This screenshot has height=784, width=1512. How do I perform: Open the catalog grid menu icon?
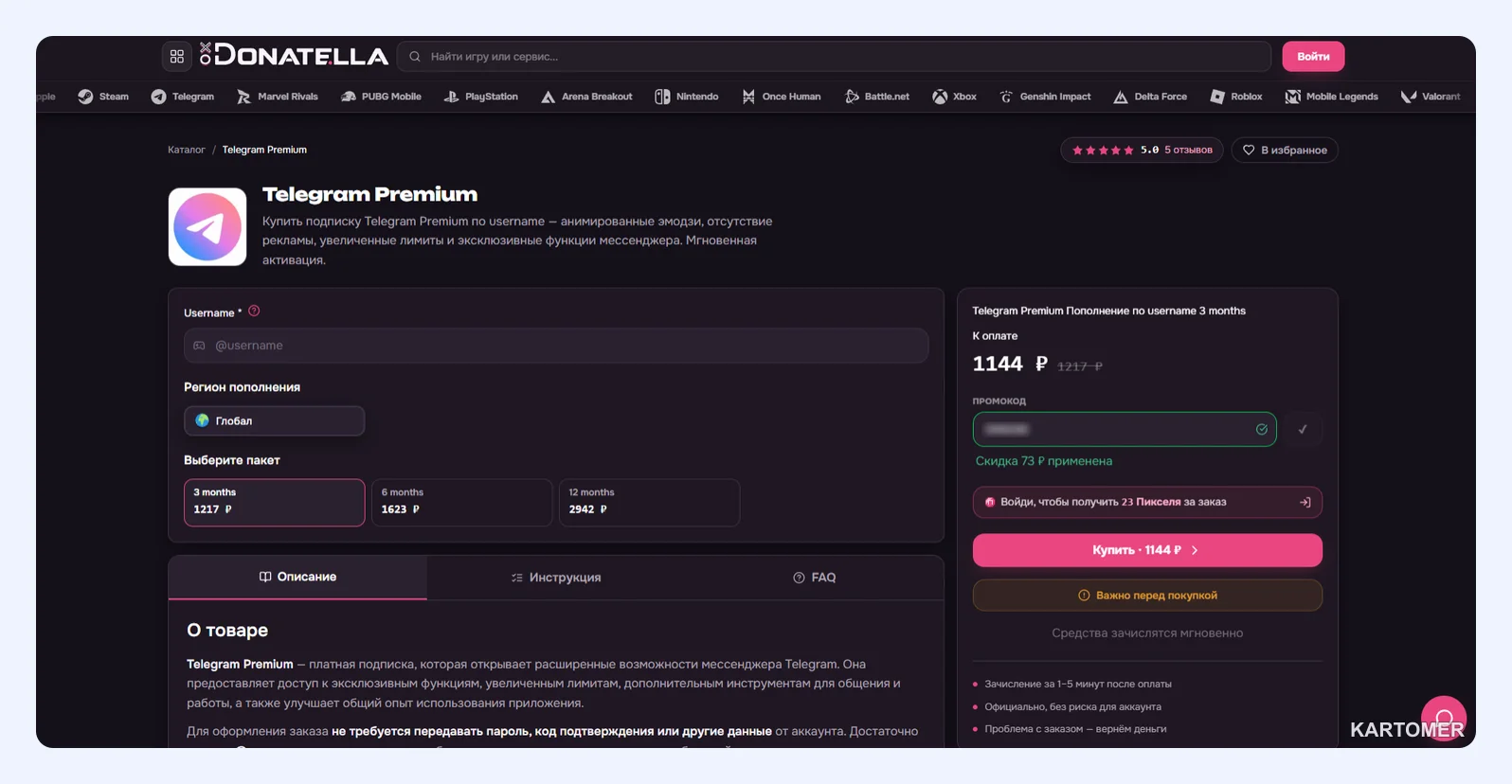tap(177, 57)
